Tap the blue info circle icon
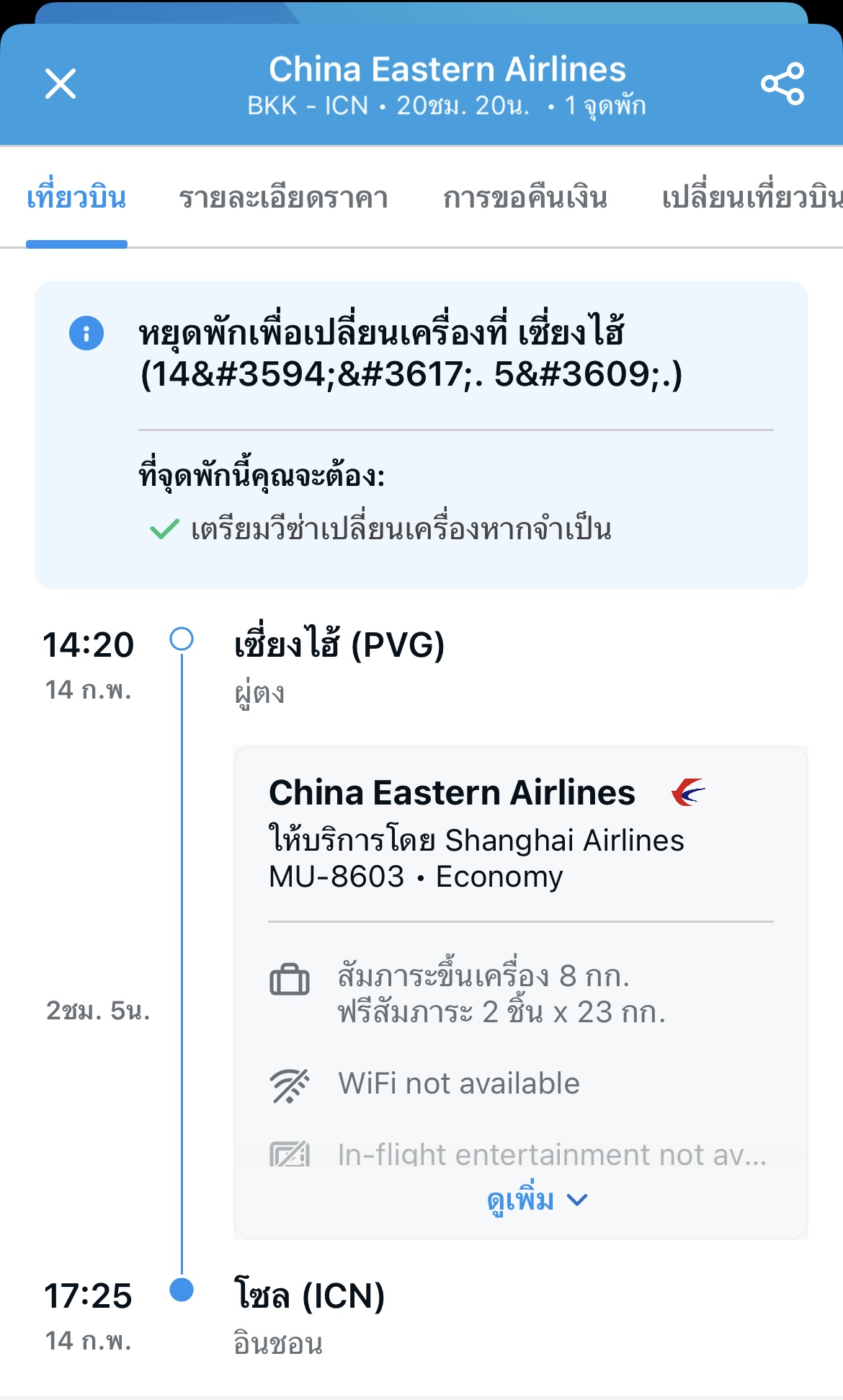The width and height of the screenshot is (843, 1400). [86, 333]
